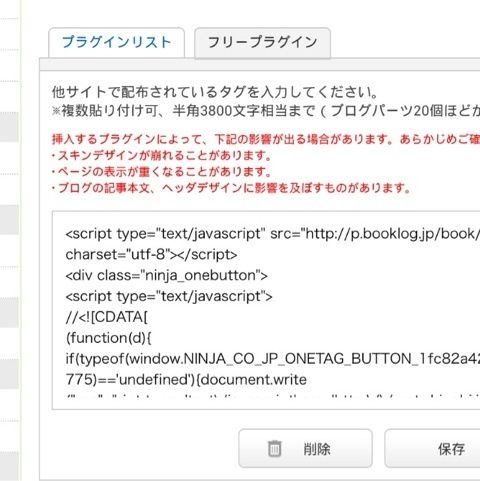Click the trash can icon on 削除
The height and width of the screenshot is (481, 480).
pyautogui.click(x=275, y=449)
